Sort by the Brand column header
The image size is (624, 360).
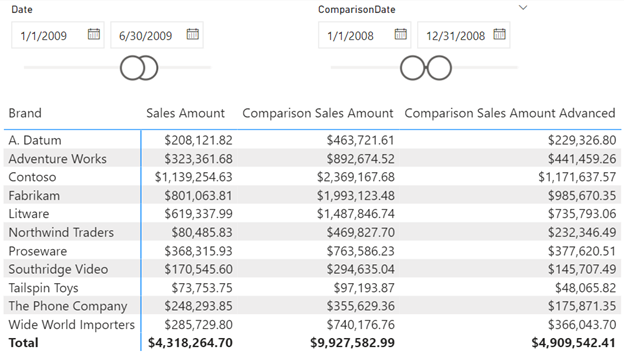[x=25, y=113]
